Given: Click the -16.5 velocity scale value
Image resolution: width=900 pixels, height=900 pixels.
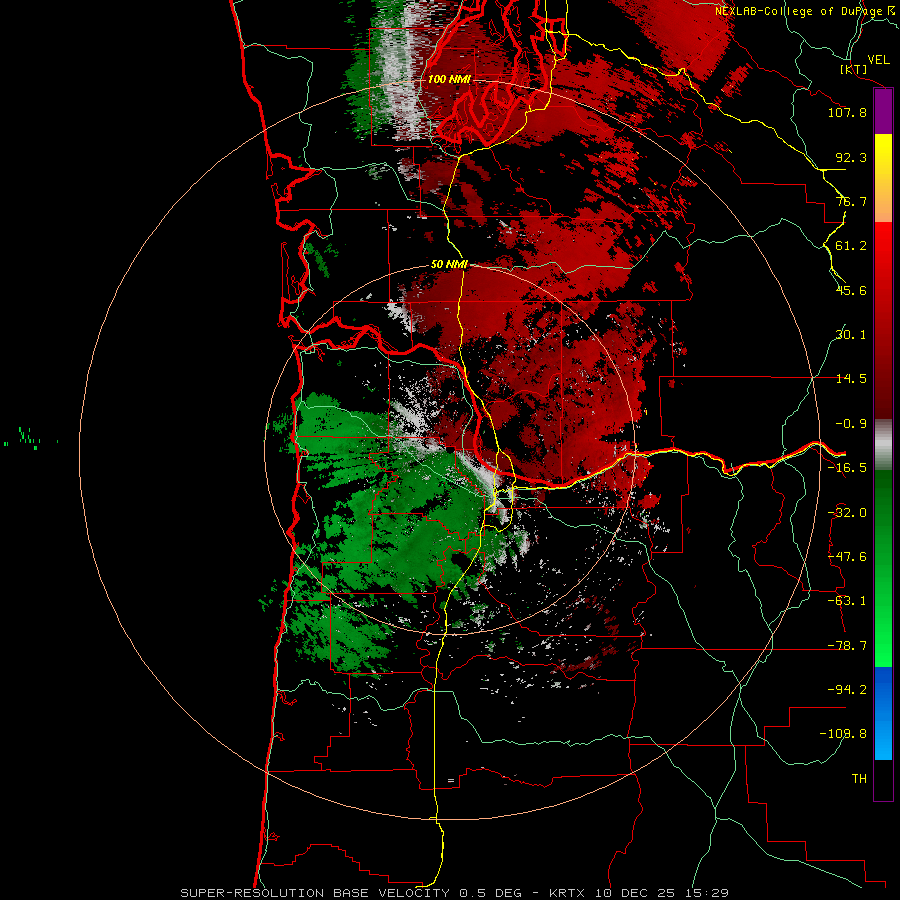Looking at the screenshot, I should click(x=847, y=468).
